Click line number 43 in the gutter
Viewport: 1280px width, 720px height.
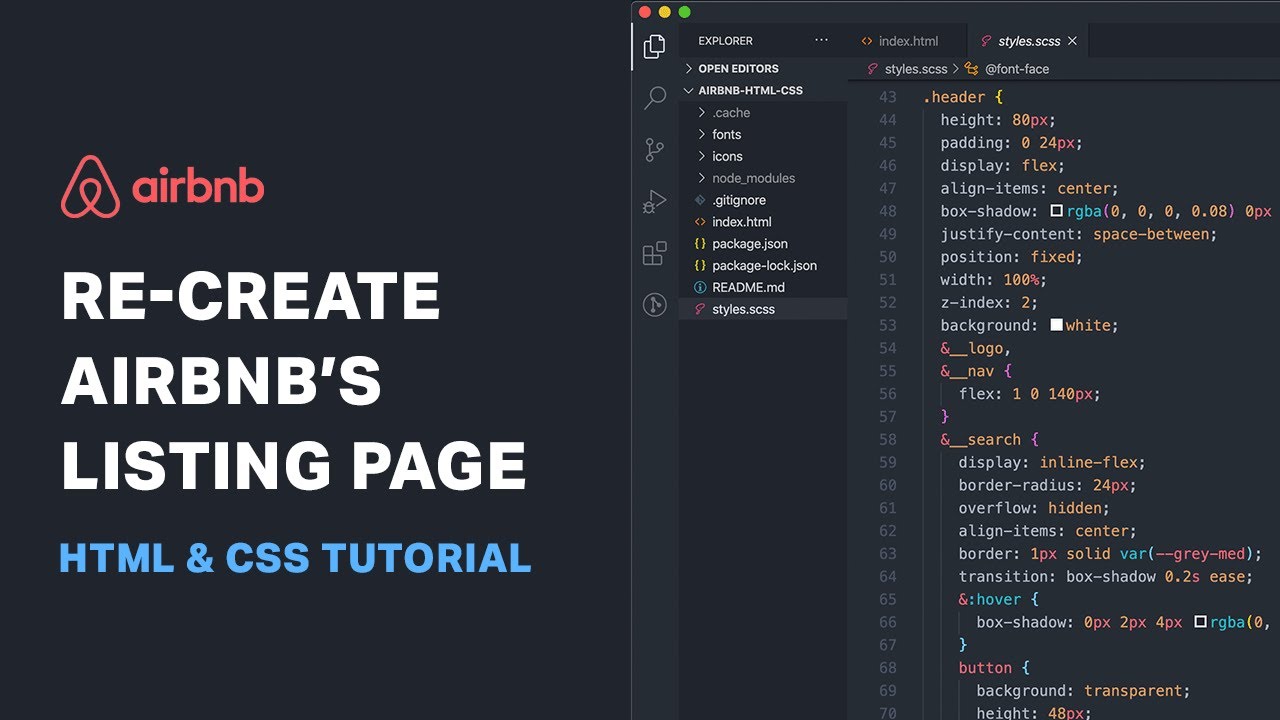887,97
